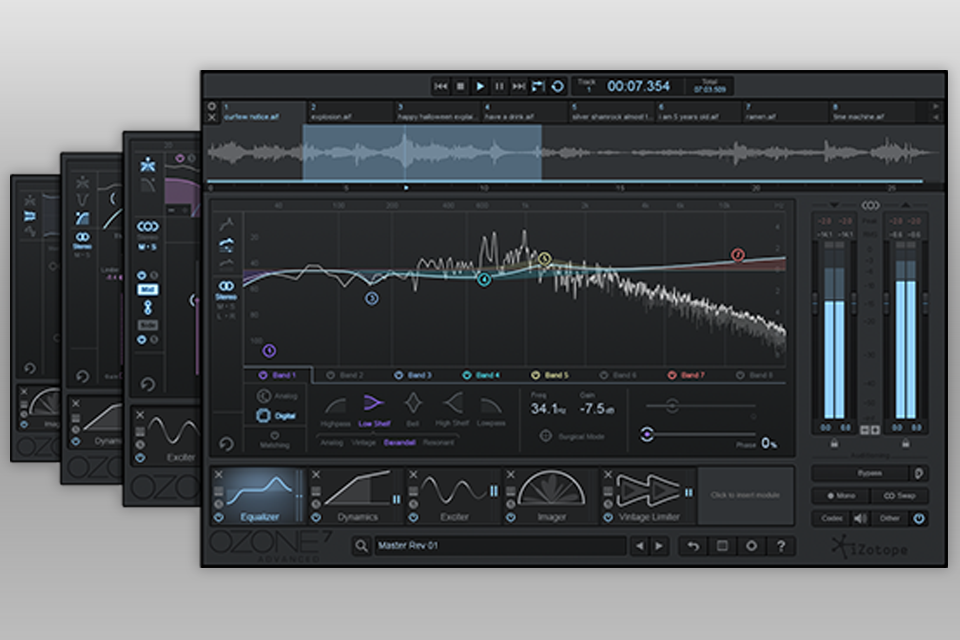Switch to the explosion.aif track tab
This screenshot has height=640, width=960.
tap(351, 112)
